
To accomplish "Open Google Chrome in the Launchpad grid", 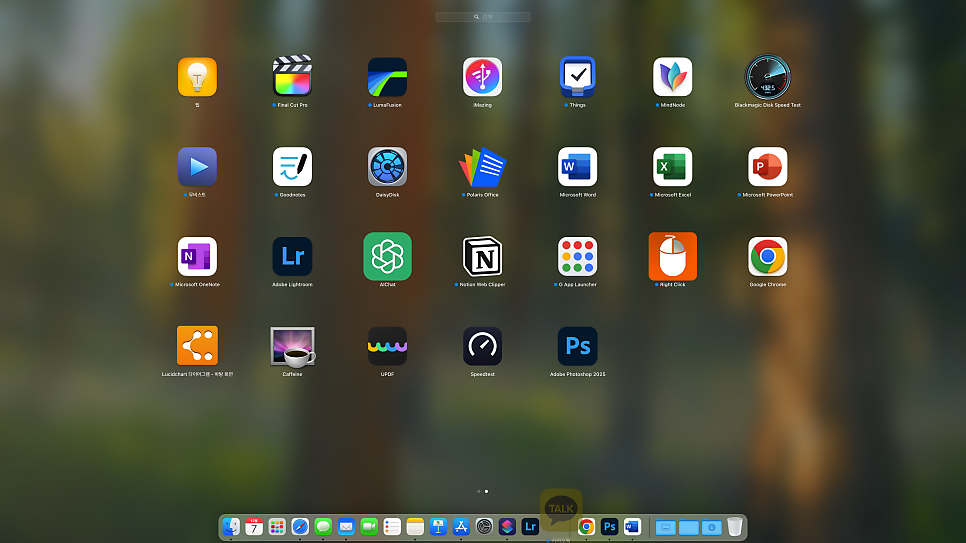I will 768,256.
